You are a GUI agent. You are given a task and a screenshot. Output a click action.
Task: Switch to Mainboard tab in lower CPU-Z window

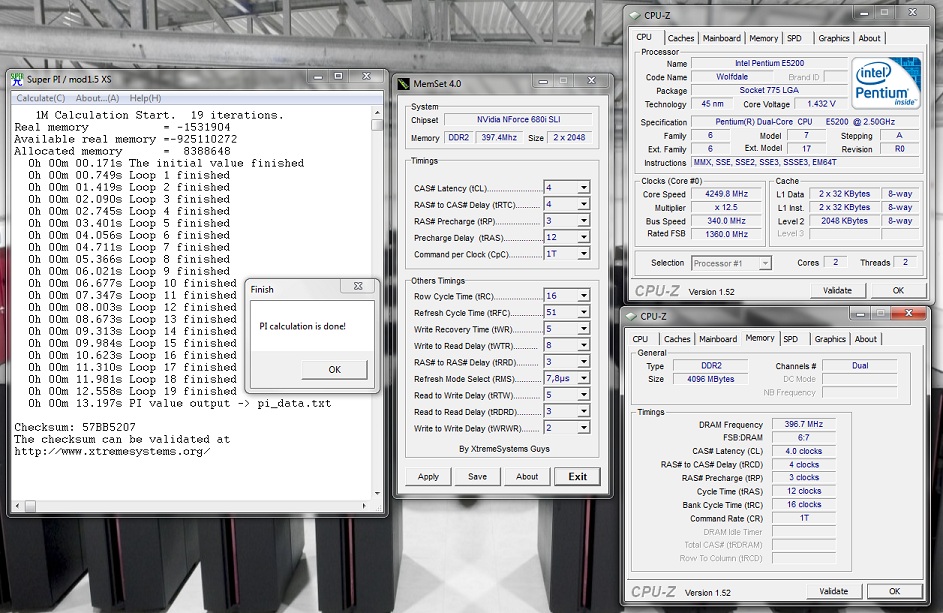click(x=718, y=339)
